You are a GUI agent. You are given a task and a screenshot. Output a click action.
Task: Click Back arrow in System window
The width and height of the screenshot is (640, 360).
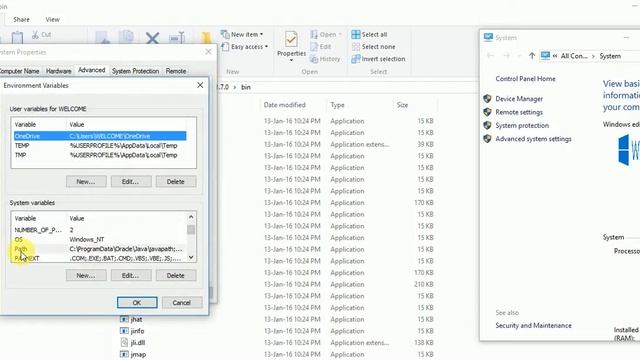[491, 56]
